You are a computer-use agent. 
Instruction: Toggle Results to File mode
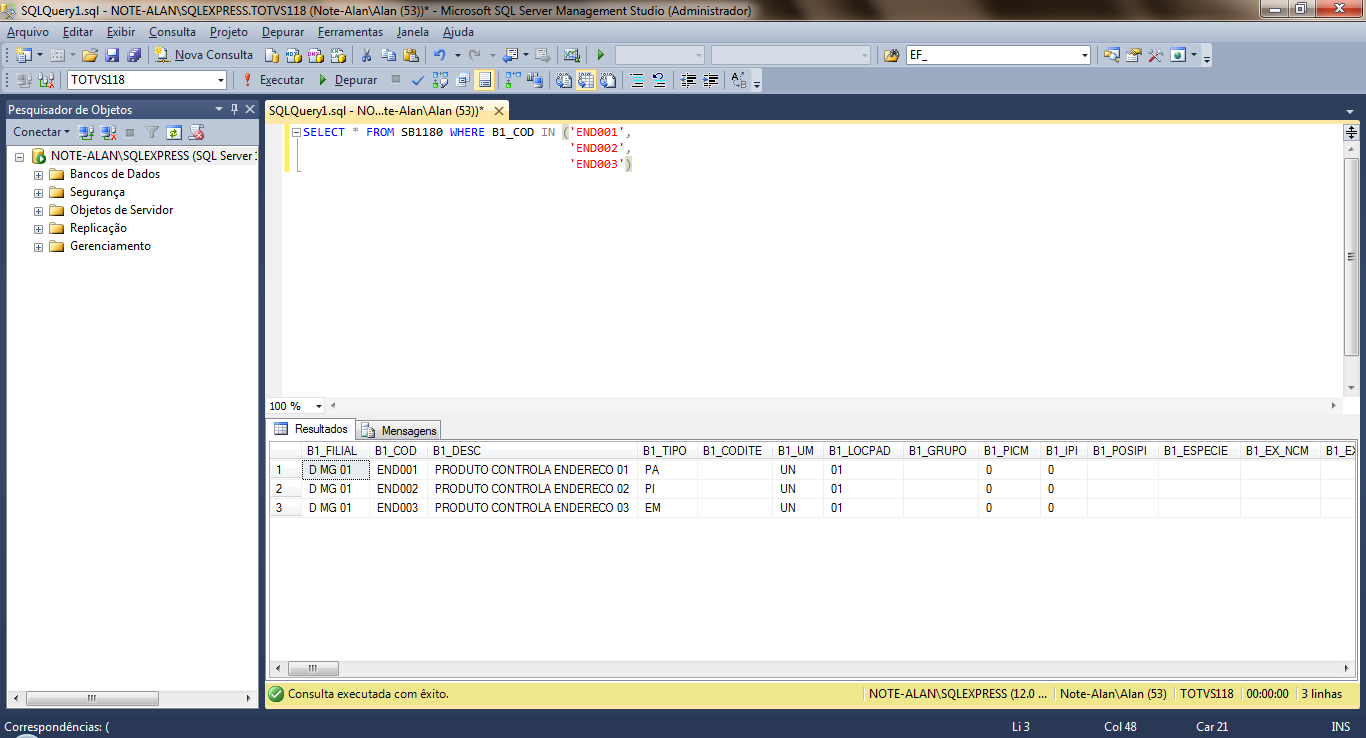point(608,80)
